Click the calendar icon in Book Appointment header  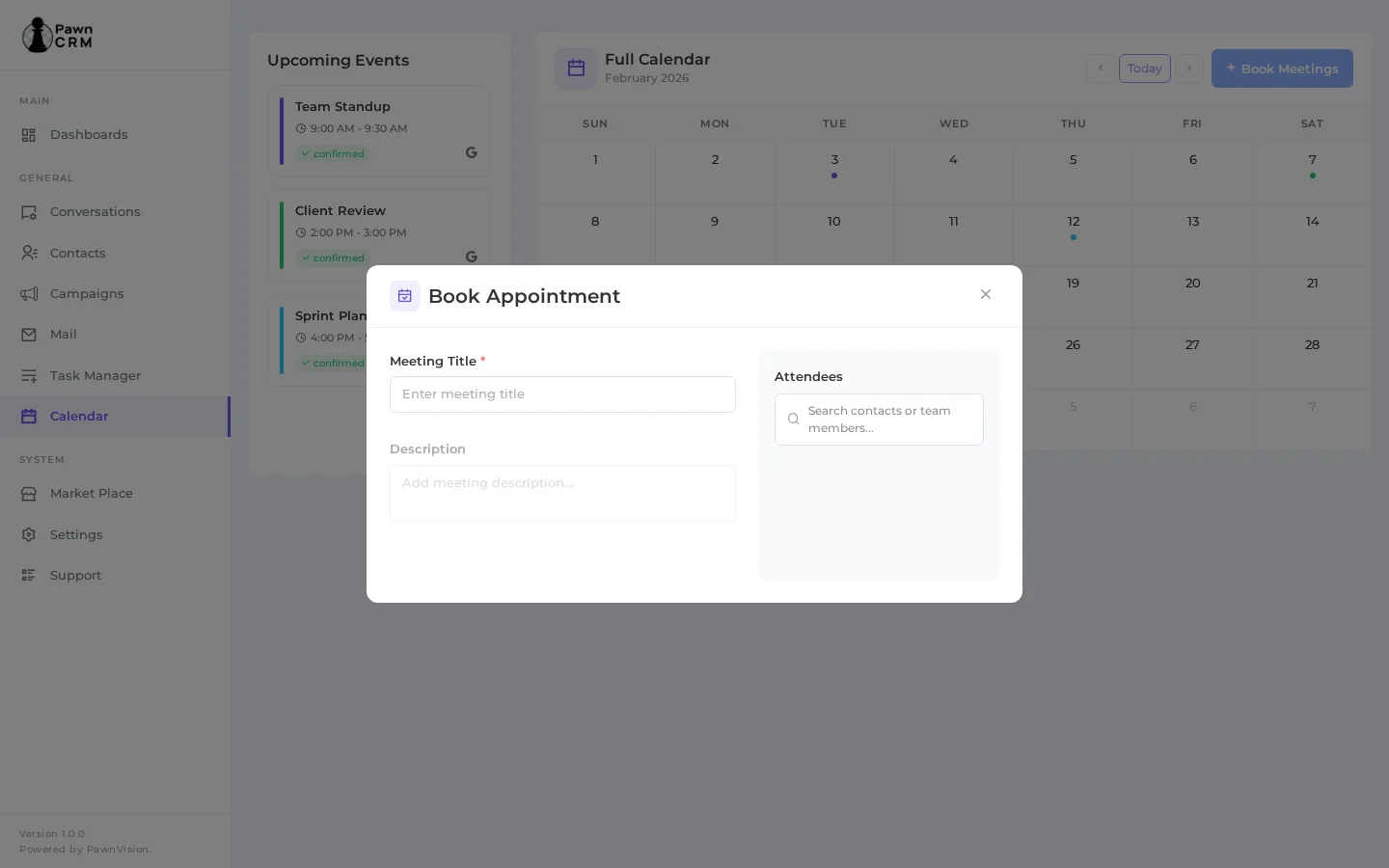click(x=405, y=296)
